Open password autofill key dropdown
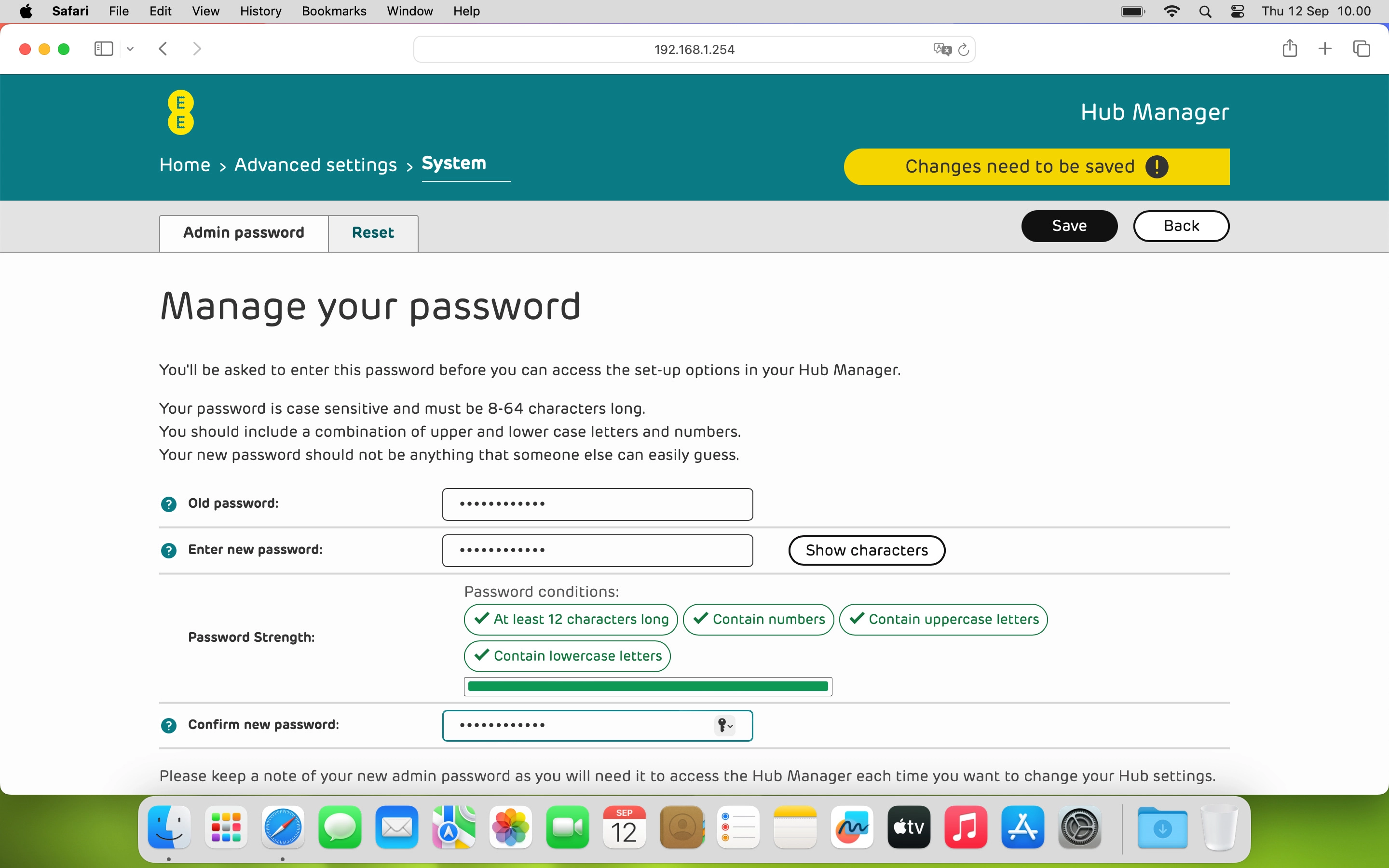 725,726
